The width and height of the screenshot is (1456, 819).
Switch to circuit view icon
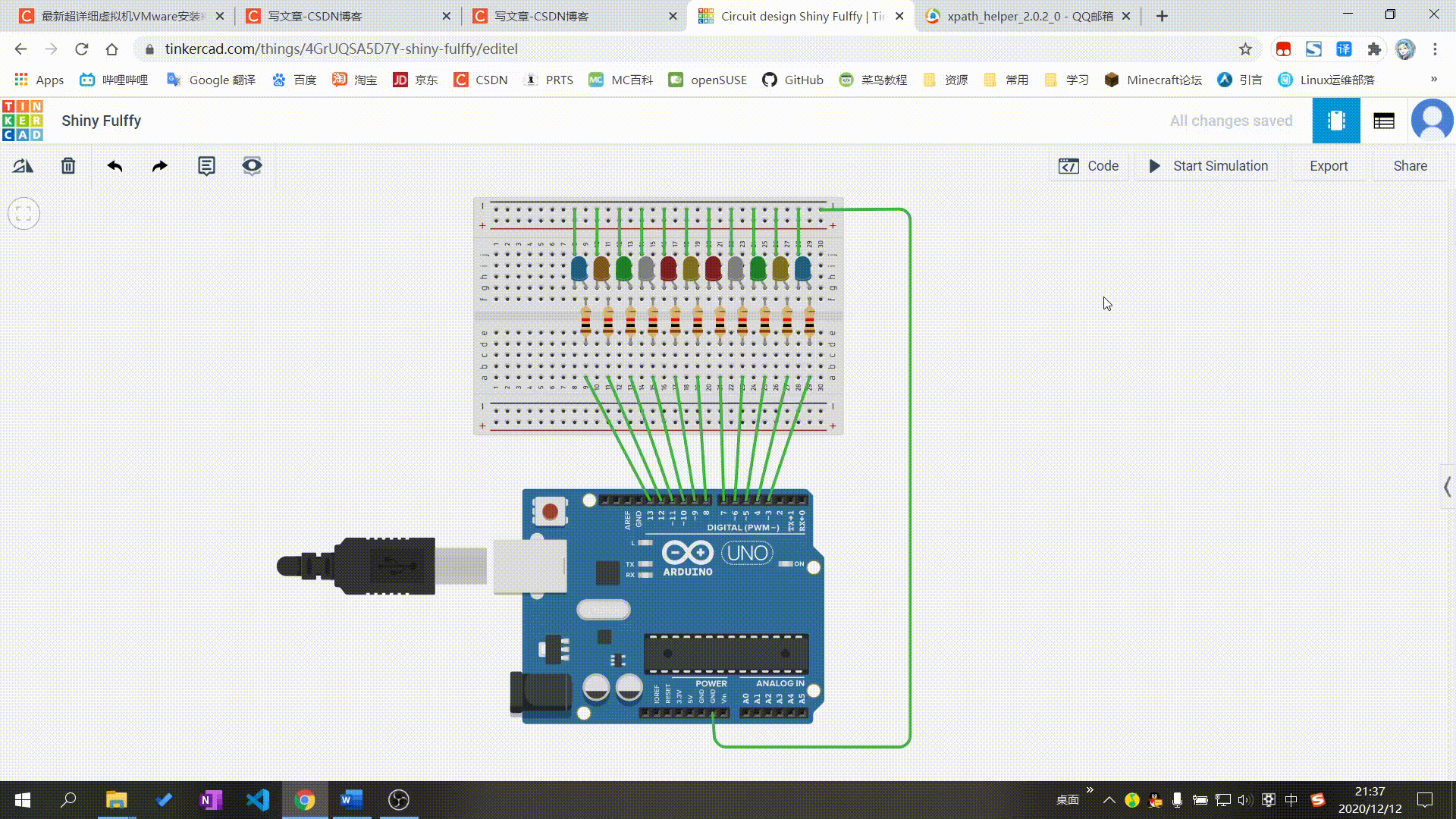point(1336,121)
